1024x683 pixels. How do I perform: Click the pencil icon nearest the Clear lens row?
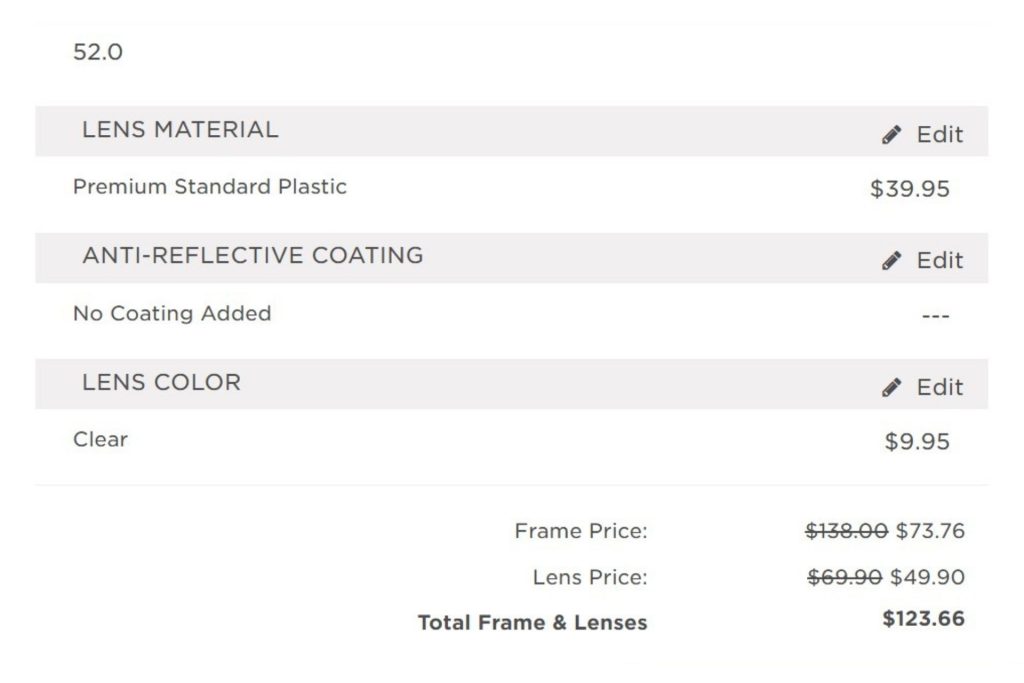pos(889,386)
